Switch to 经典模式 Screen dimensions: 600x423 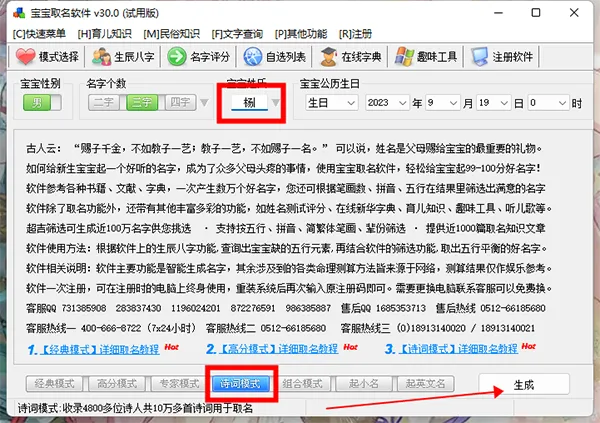pos(54,384)
